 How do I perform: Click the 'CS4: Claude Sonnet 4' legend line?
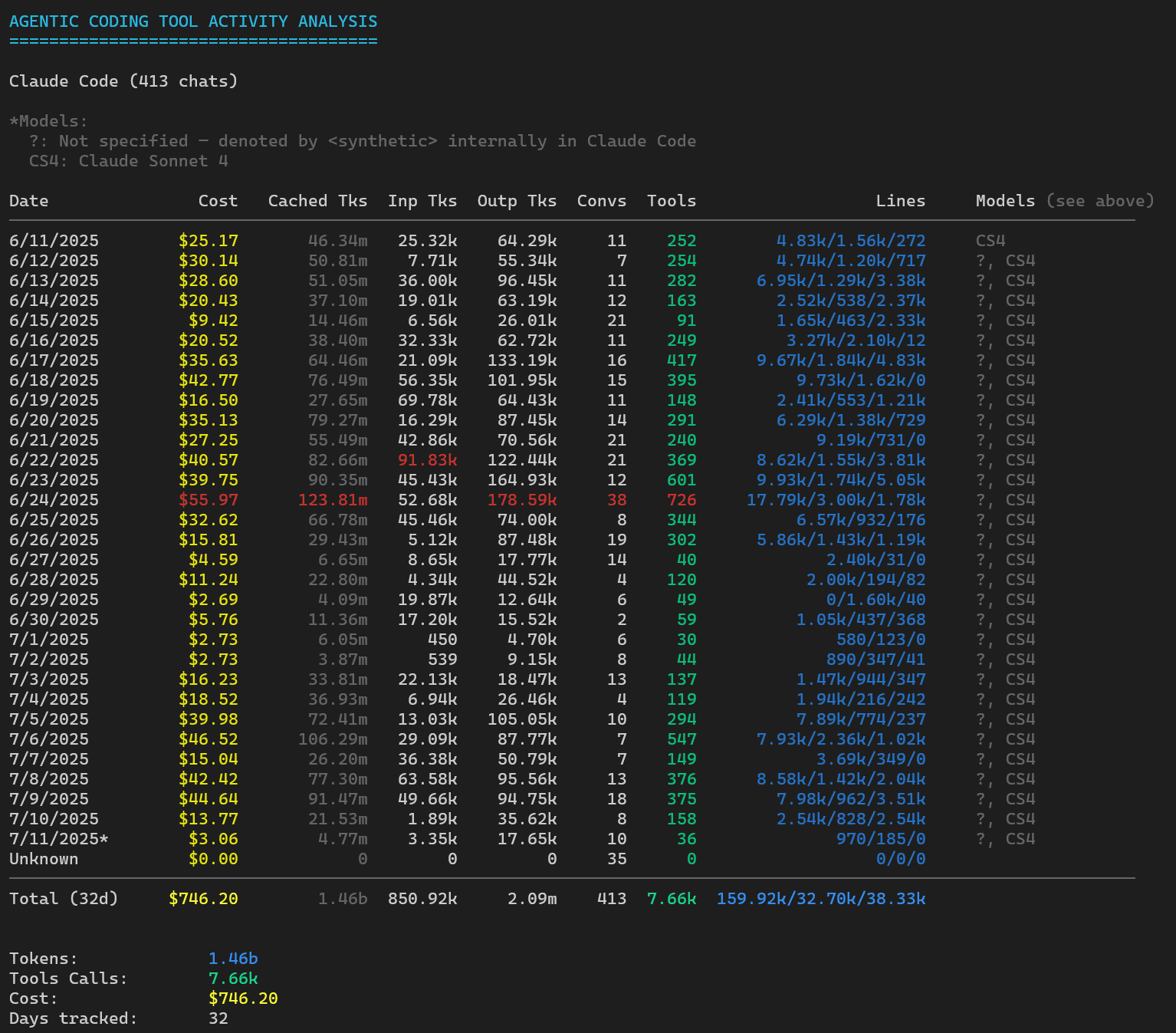pyautogui.click(x=129, y=161)
